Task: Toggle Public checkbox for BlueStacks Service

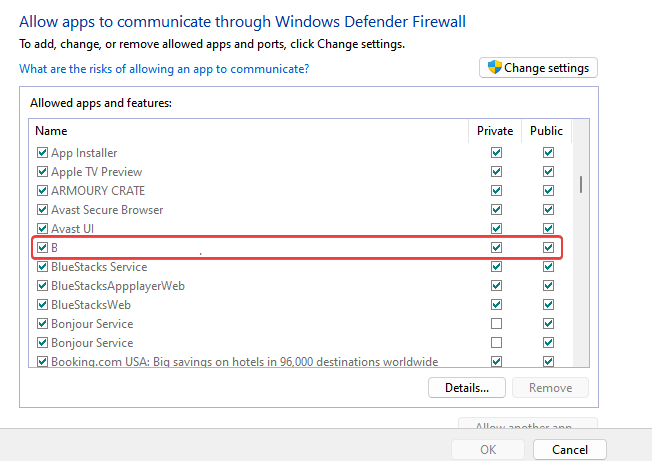Action: click(x=548, y=266)
